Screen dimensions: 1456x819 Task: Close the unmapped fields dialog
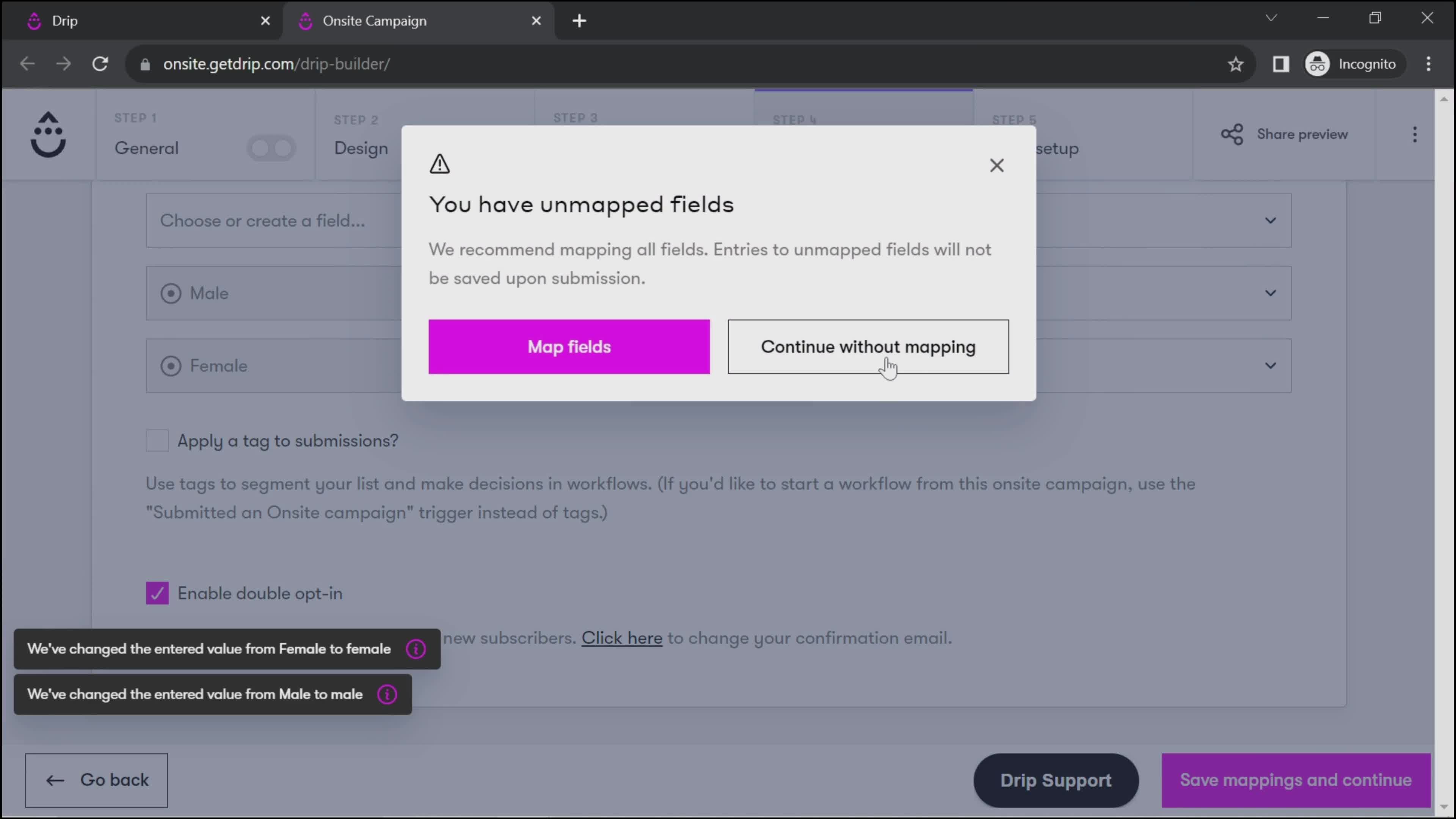tap(996, 166)
